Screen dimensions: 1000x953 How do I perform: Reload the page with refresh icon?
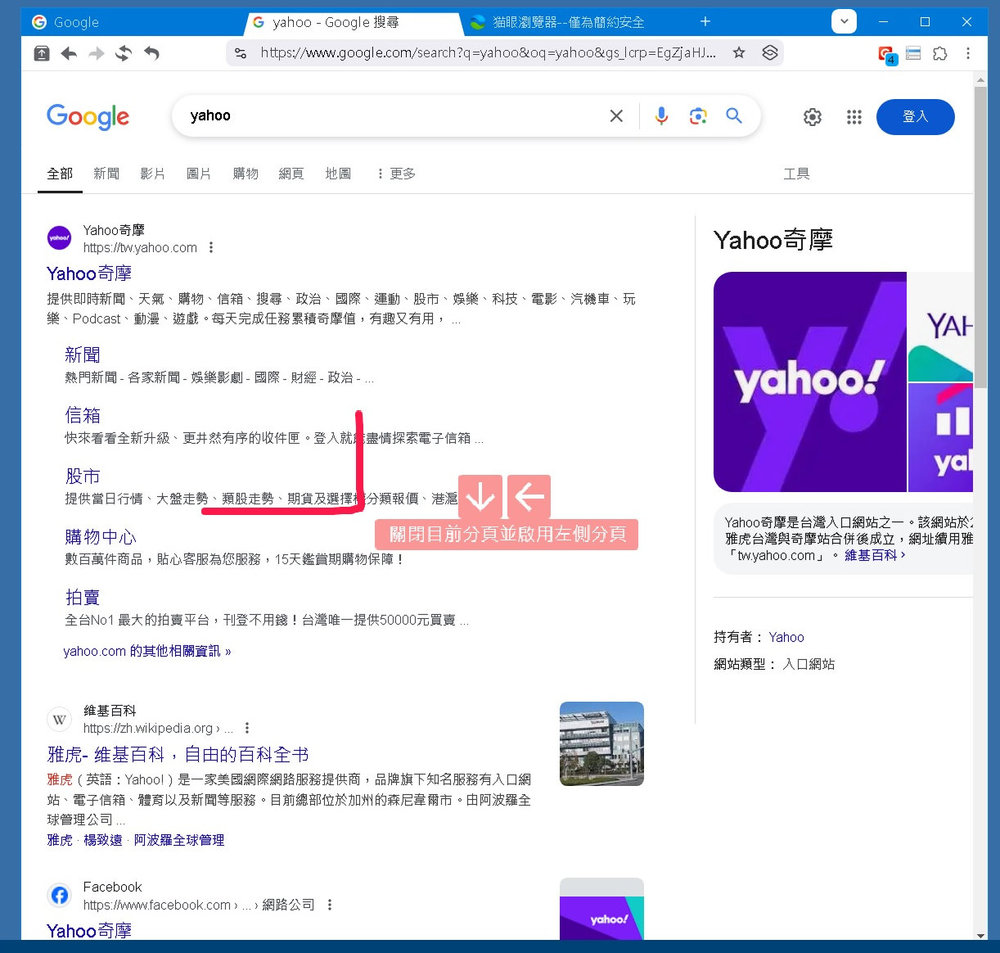coord(124,54)
